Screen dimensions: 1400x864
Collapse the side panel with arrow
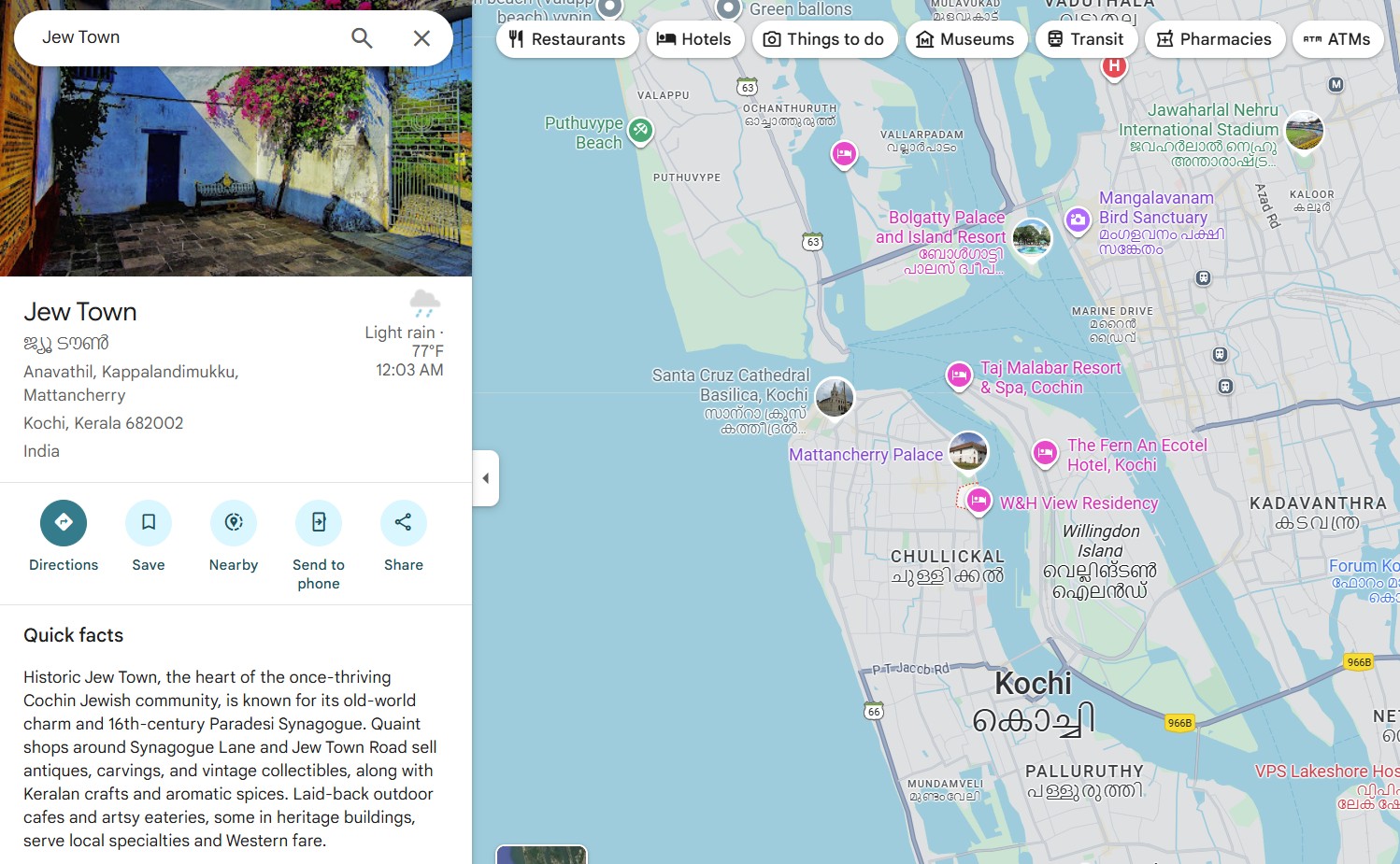(485, 478)
